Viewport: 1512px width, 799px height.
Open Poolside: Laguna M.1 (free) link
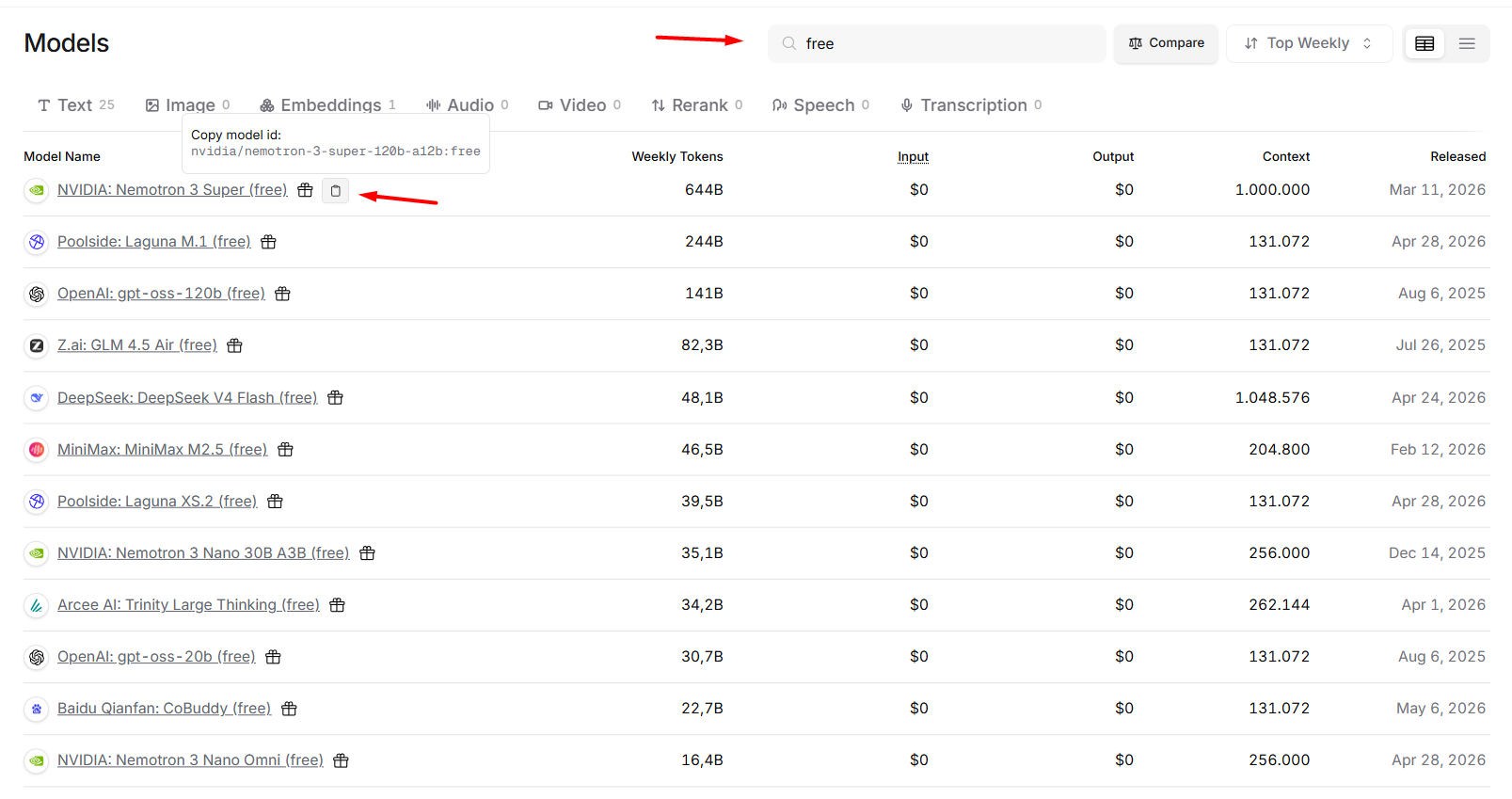pos(154,242)
